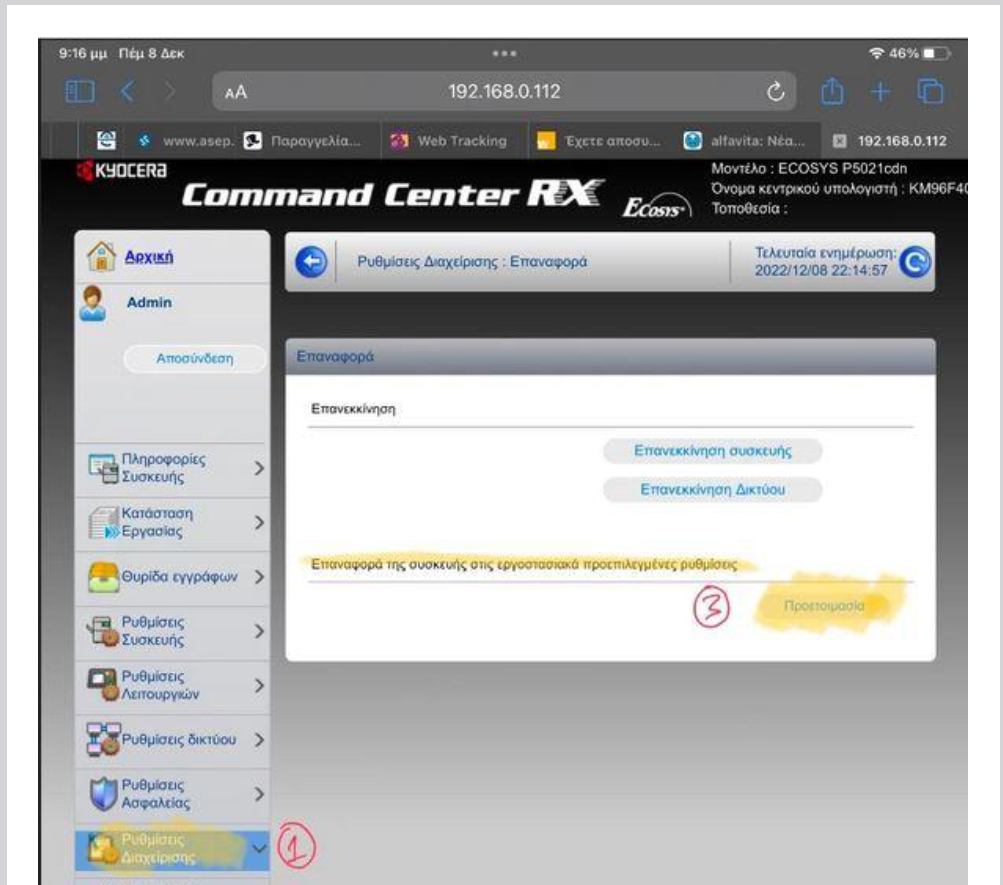Switch to the Παραγγελία tab

point(302,141)
